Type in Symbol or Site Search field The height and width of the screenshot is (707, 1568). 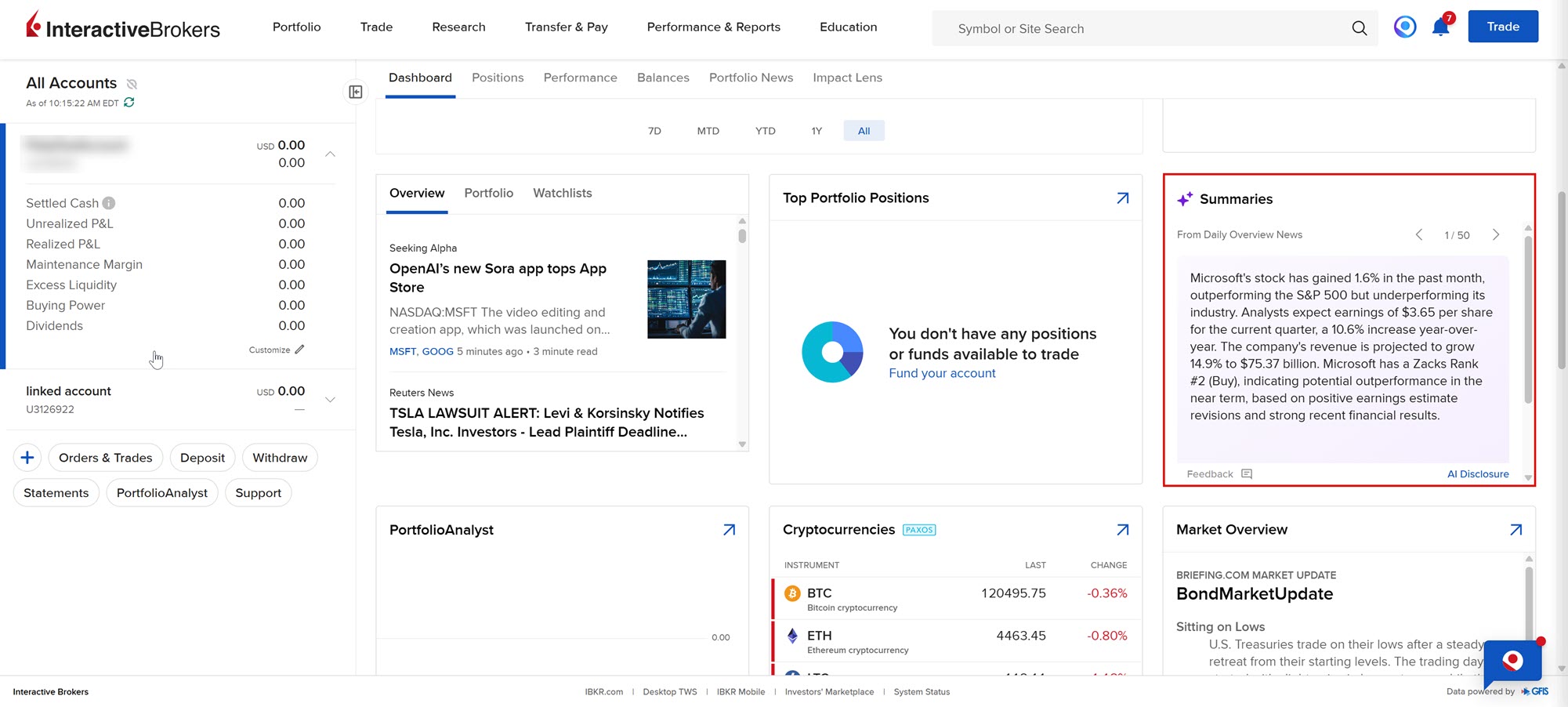1136,29
